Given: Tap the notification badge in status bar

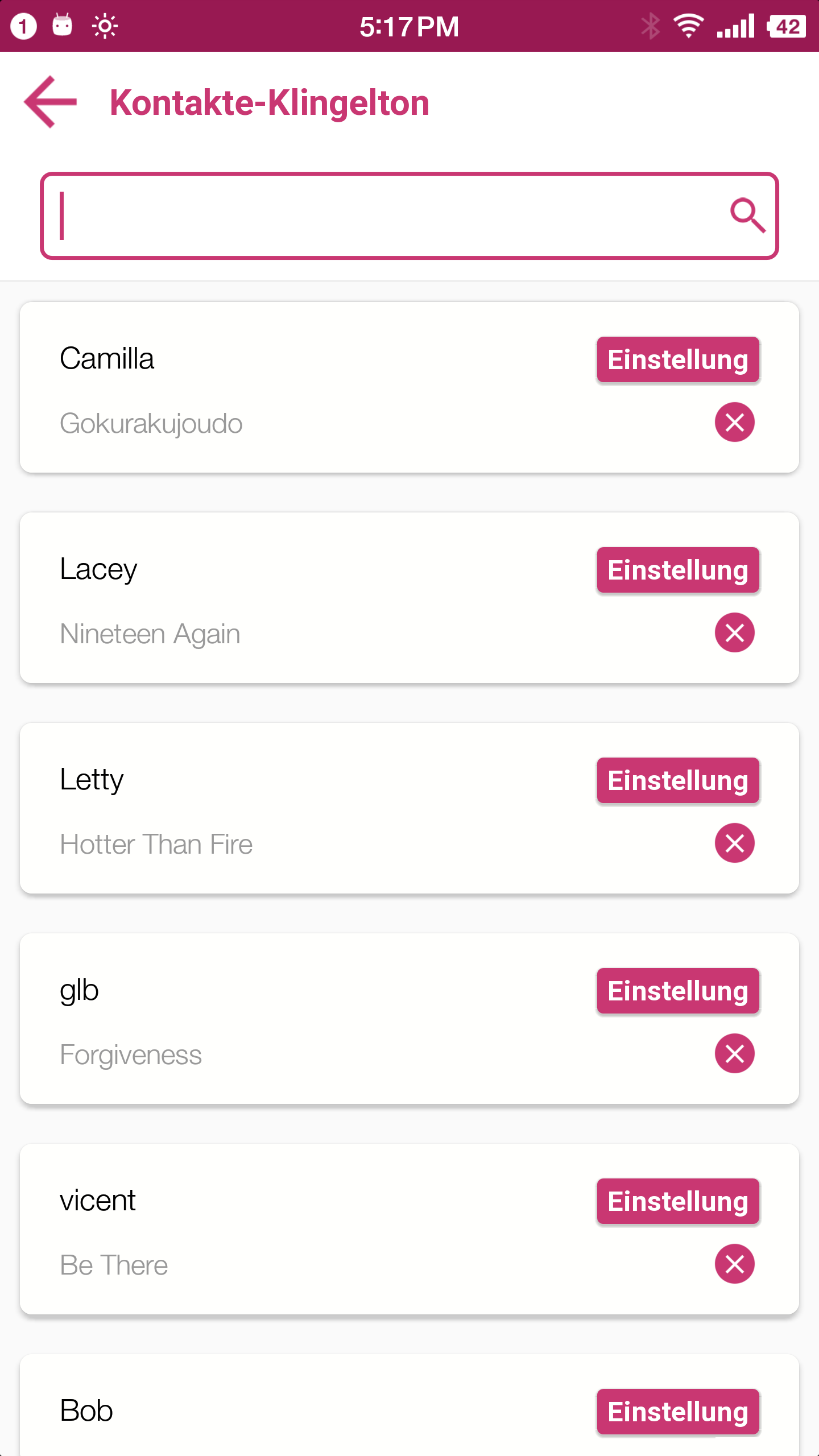Looking at the screenshot, I should coord(23,26).
